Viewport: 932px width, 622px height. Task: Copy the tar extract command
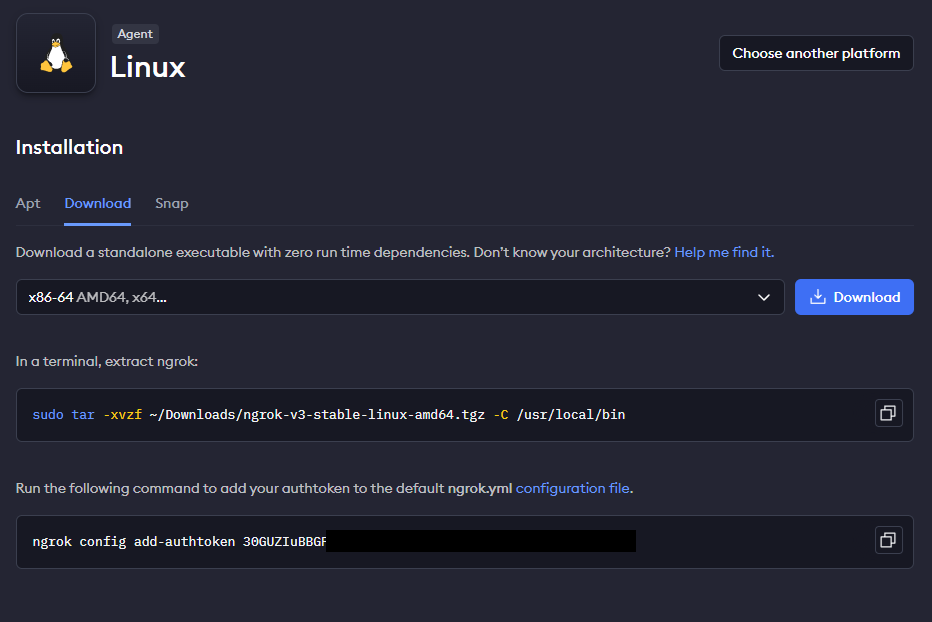(888, 413)
